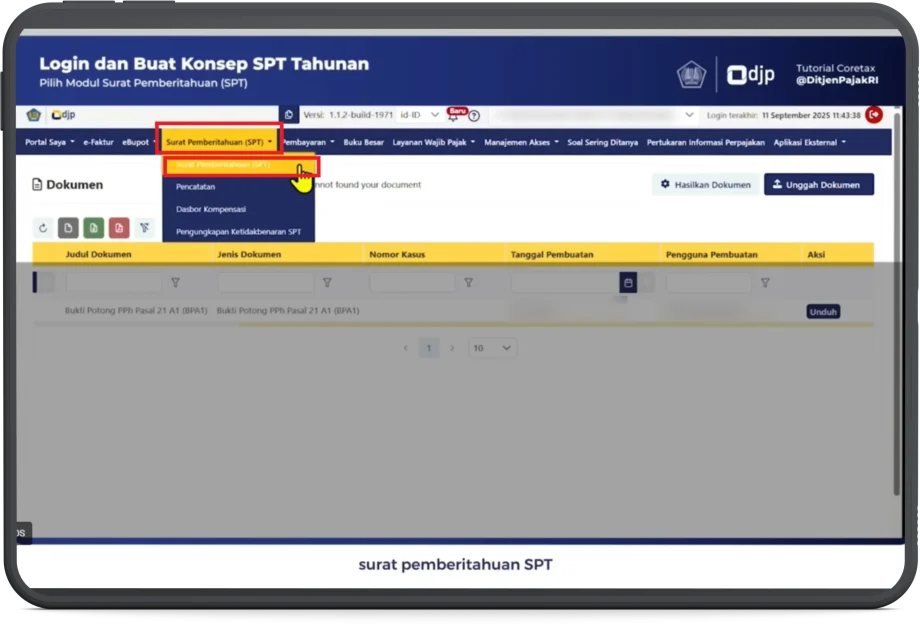
Task: Open calendar picker for Tanggal Pembuatan
Action: [x=628, y=283]
